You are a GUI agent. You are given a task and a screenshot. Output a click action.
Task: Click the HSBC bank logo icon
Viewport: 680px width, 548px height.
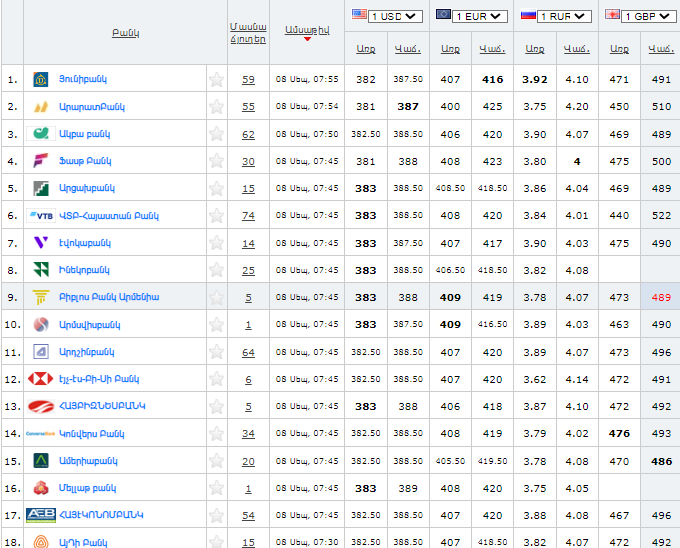(x=41, y=379)
